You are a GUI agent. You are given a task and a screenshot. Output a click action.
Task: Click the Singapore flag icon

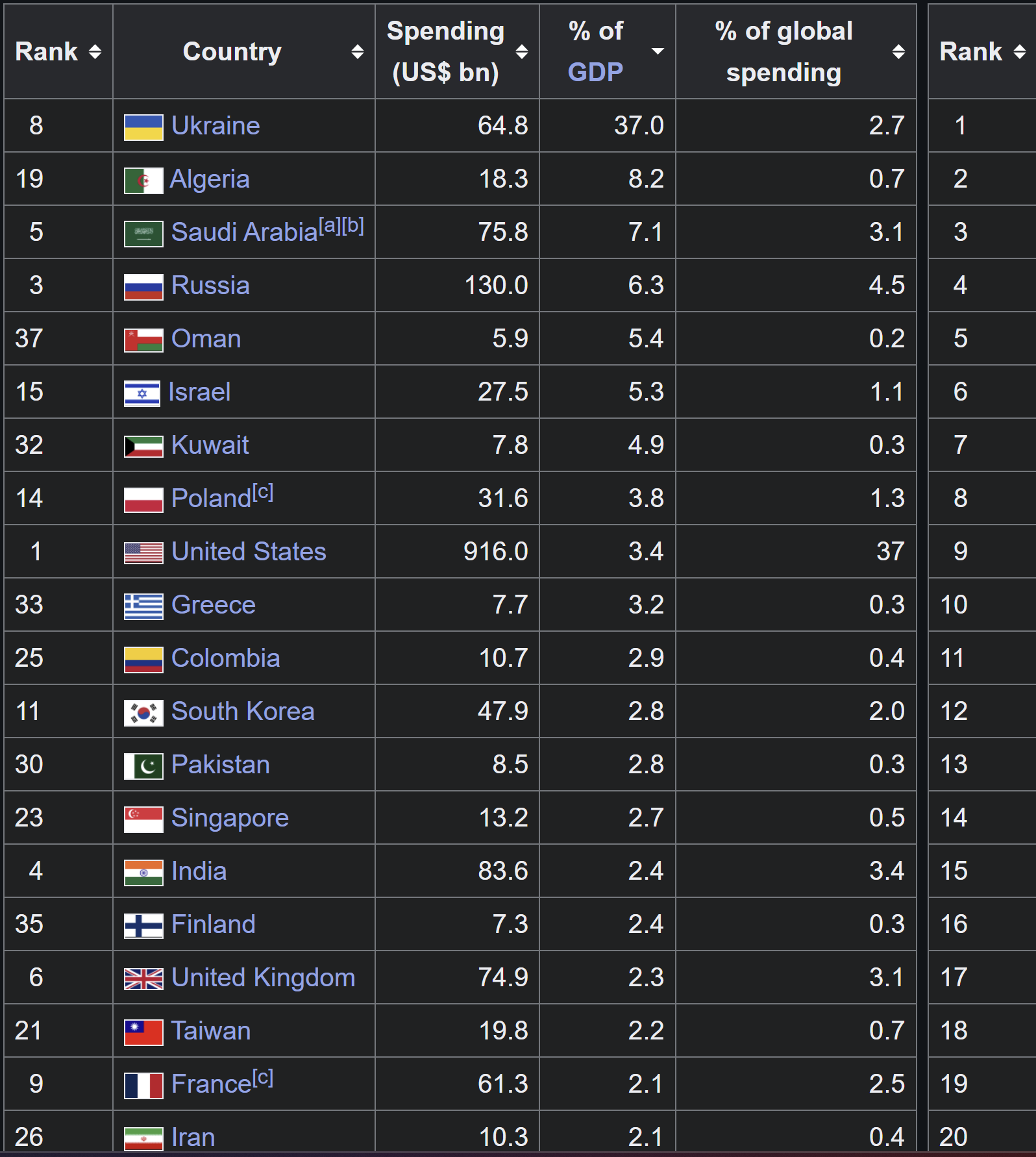pyautogui.click(x=143, y=819)
